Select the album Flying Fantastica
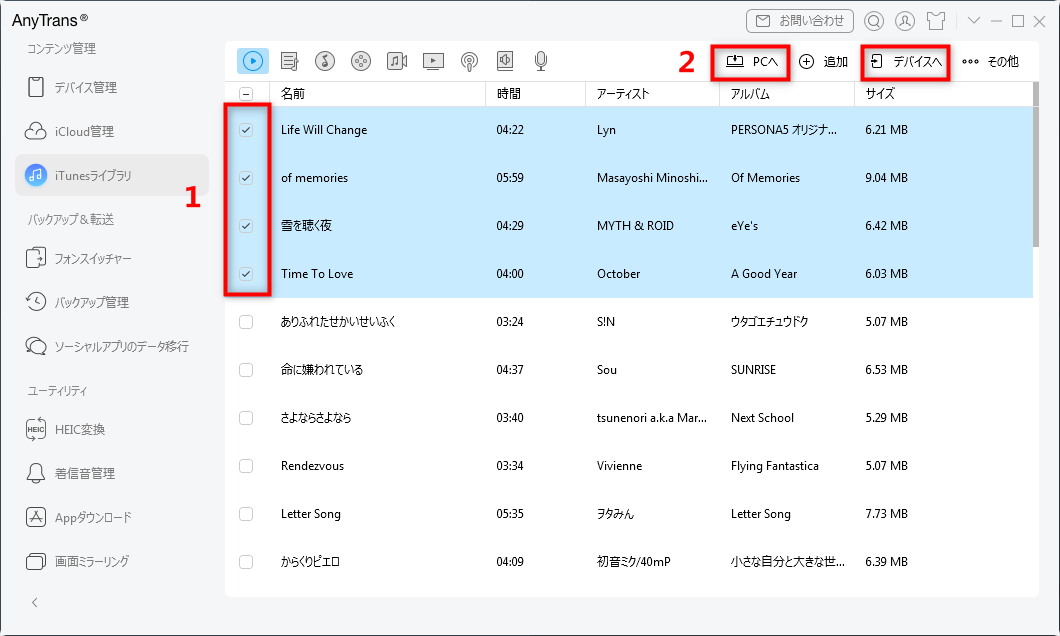Screen dimensions: 1060x636 tap(775, 466)
